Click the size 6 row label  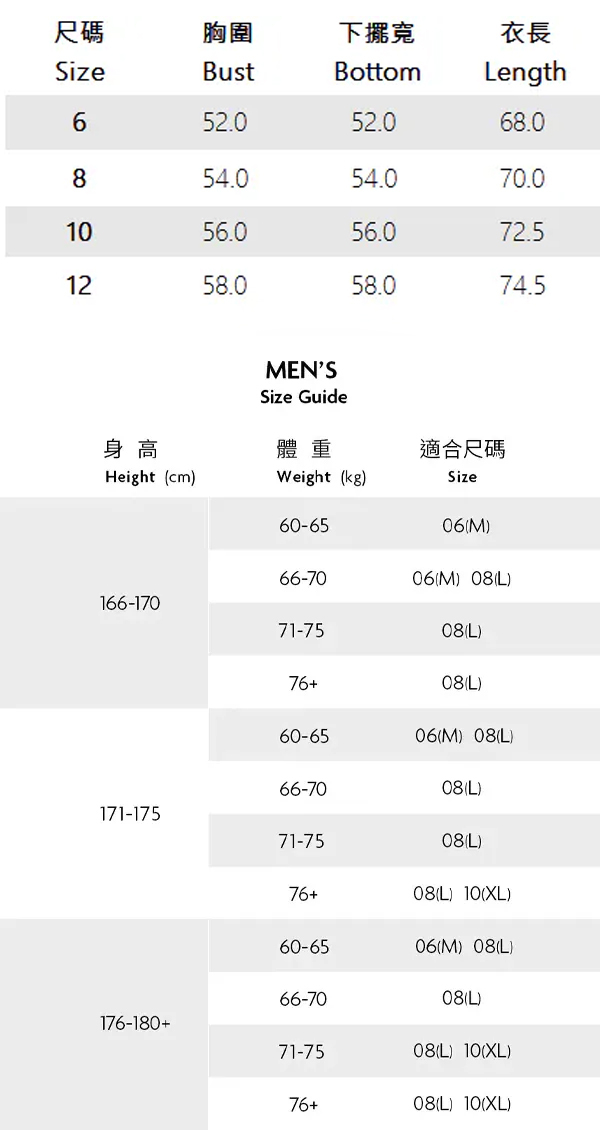tap(79, 123)
